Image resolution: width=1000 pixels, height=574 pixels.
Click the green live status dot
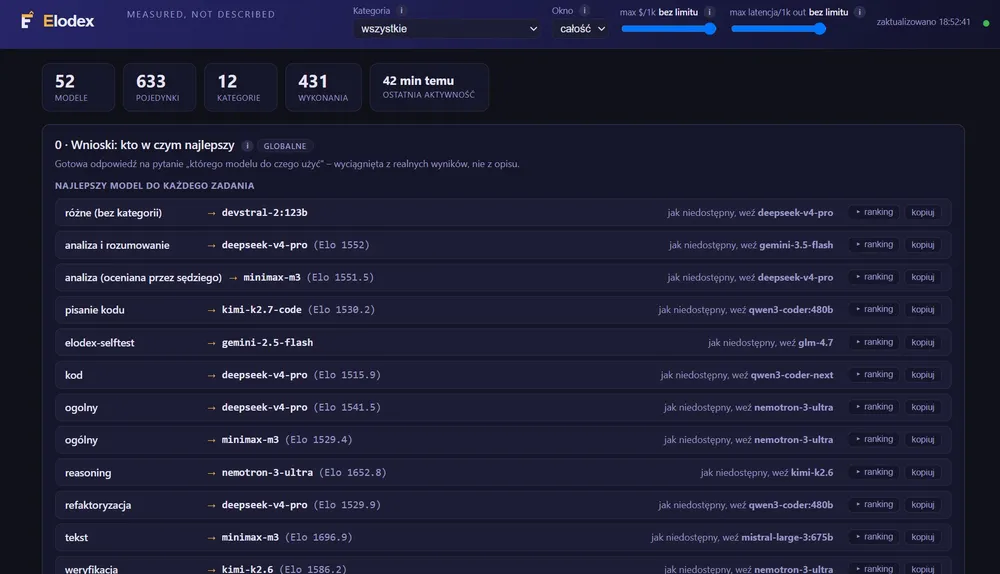[986, 23]
